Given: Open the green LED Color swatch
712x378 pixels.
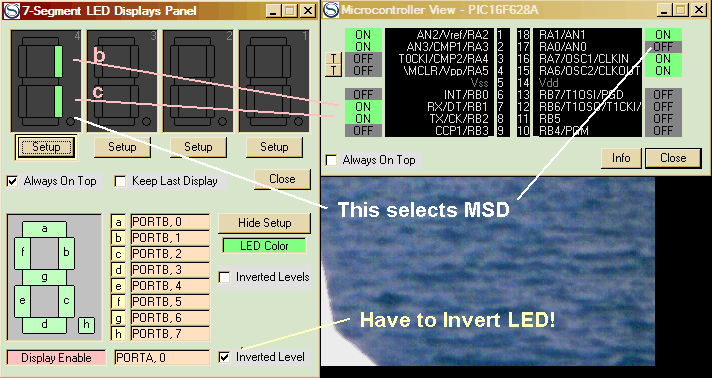Looking at the screenshot, I should coord(264,246).
